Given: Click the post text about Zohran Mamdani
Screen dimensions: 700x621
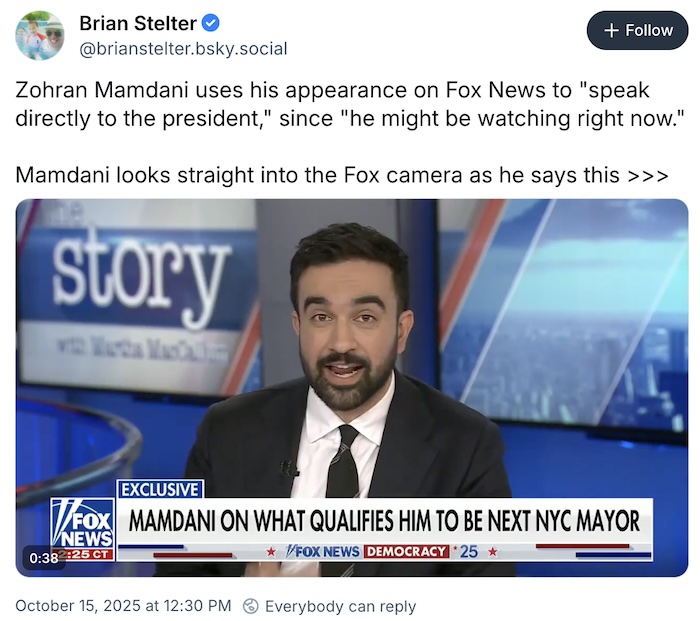Looking at the screenshot, I should (x=350, y=104).
